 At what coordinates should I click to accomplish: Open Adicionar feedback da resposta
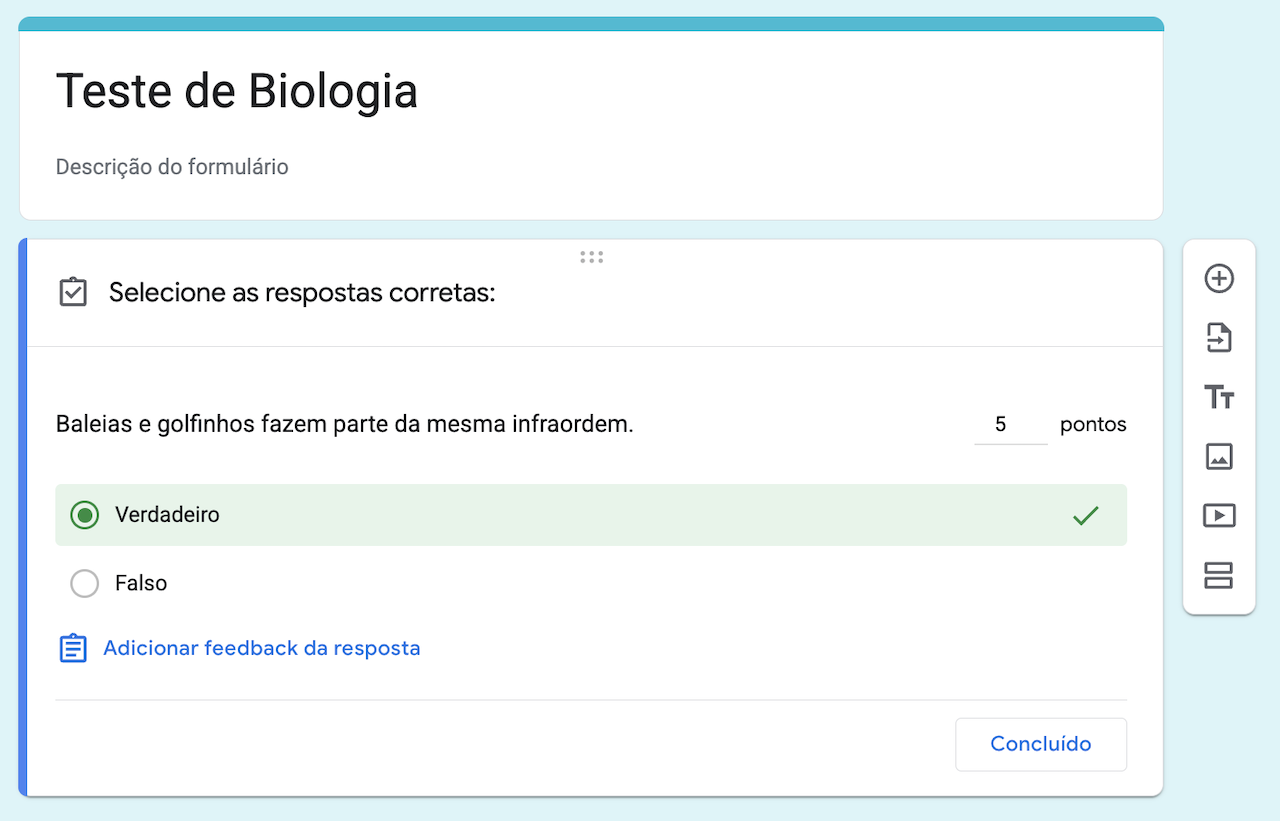[262, 647]
